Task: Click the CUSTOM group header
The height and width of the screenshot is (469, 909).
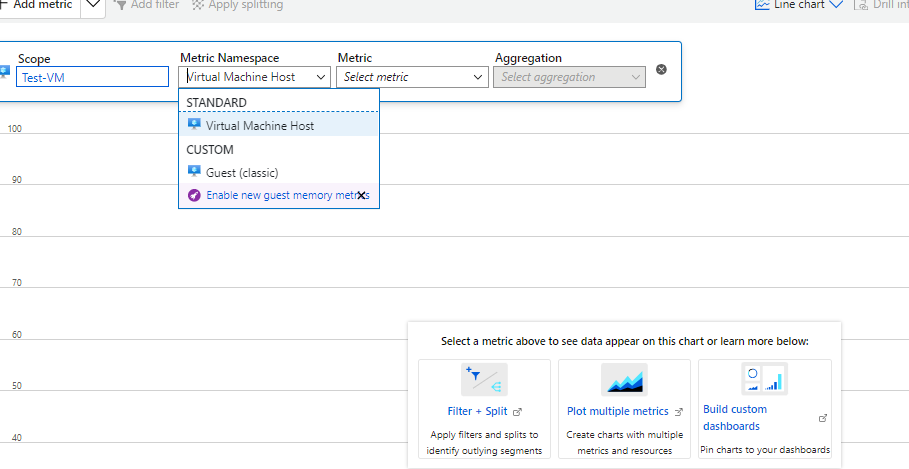Action: 210,150
